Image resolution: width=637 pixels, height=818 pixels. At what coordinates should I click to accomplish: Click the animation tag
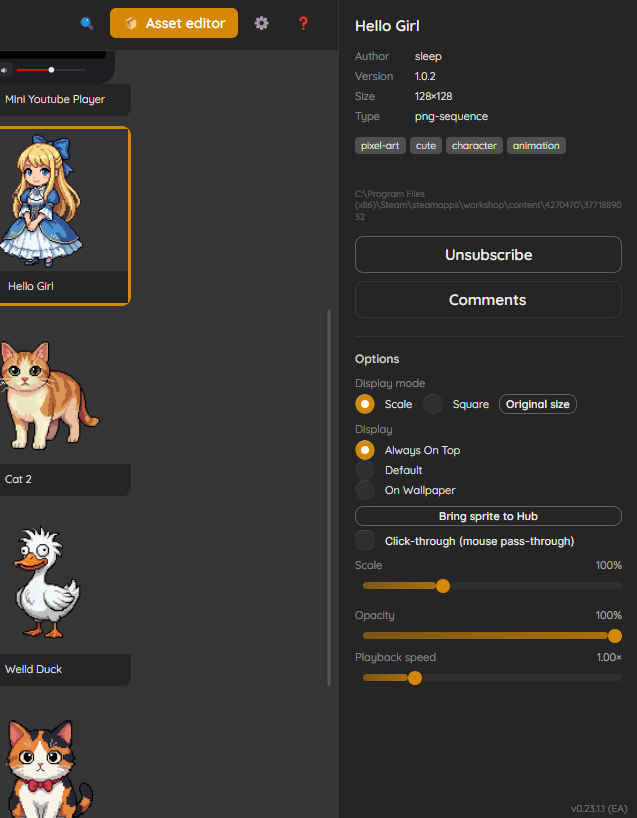(x=536, y=146)
